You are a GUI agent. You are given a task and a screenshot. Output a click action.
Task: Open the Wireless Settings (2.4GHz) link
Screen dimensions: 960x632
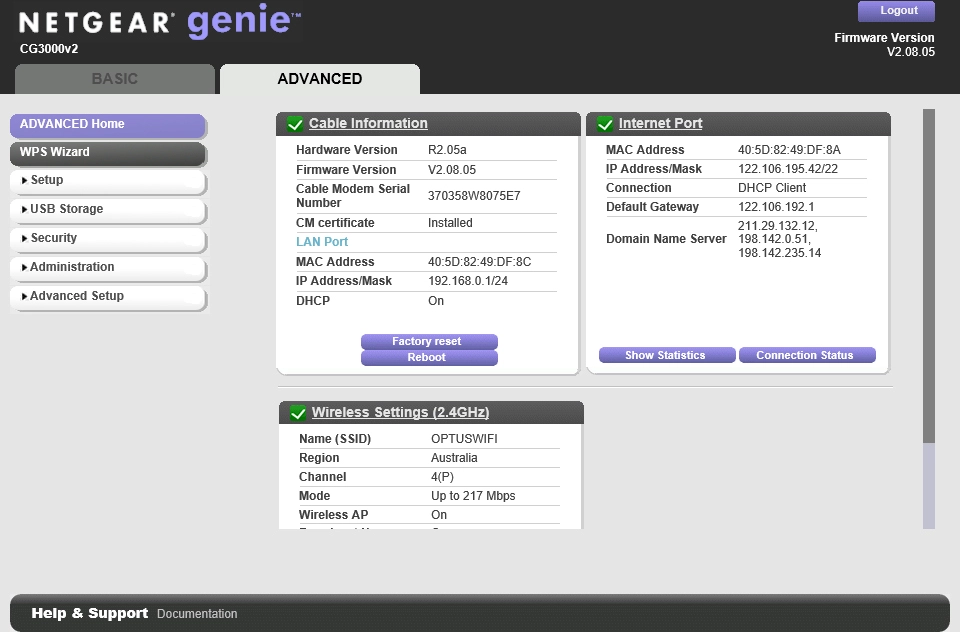400,412
